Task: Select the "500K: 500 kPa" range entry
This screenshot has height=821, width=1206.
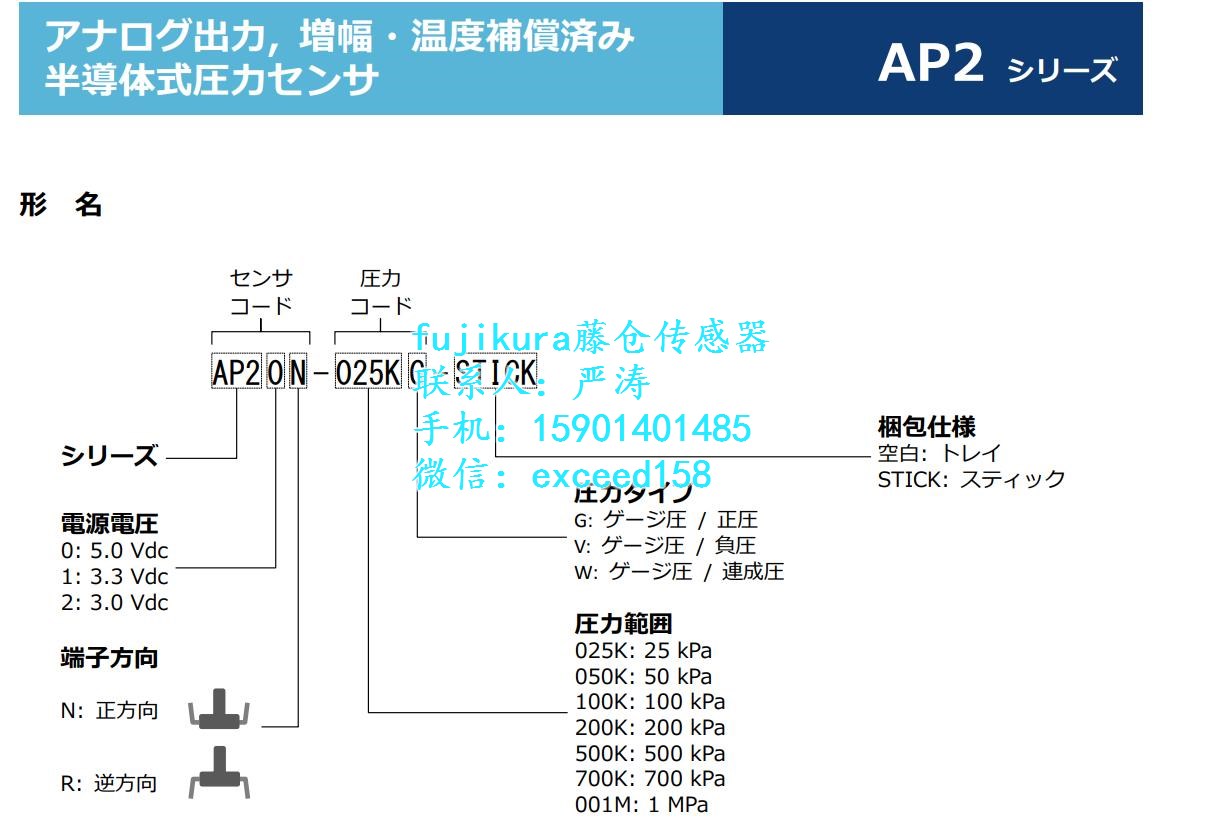Action: [650, 754]
